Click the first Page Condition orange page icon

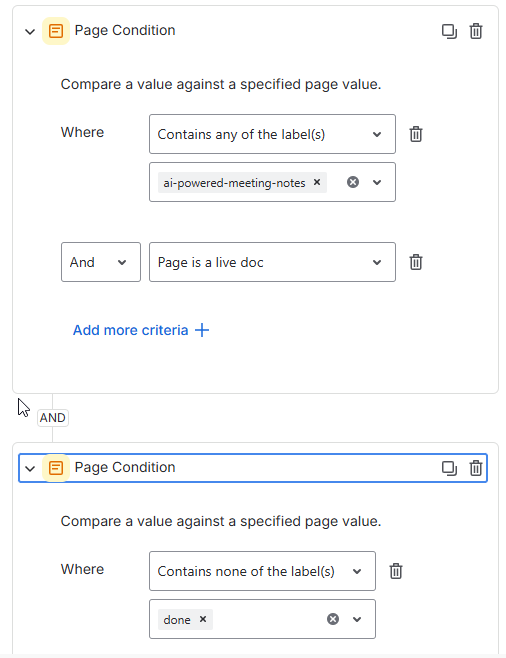pyautogui.click(x=56, y=31)
